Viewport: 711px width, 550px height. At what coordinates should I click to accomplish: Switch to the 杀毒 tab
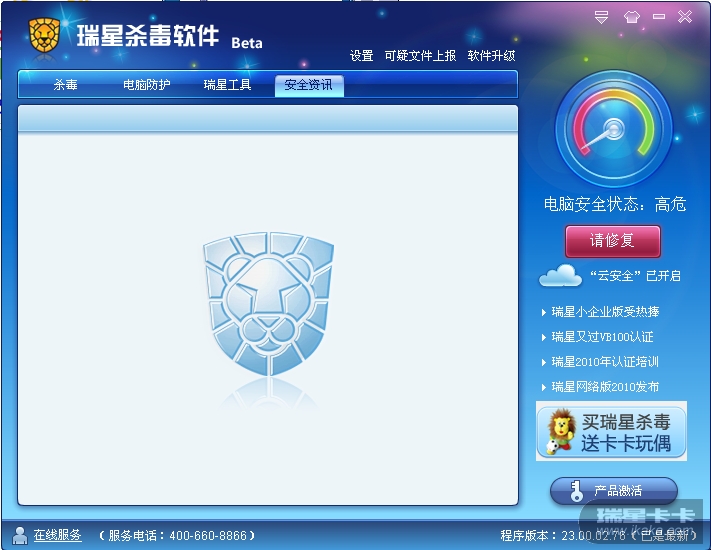(x=65, y=85)
